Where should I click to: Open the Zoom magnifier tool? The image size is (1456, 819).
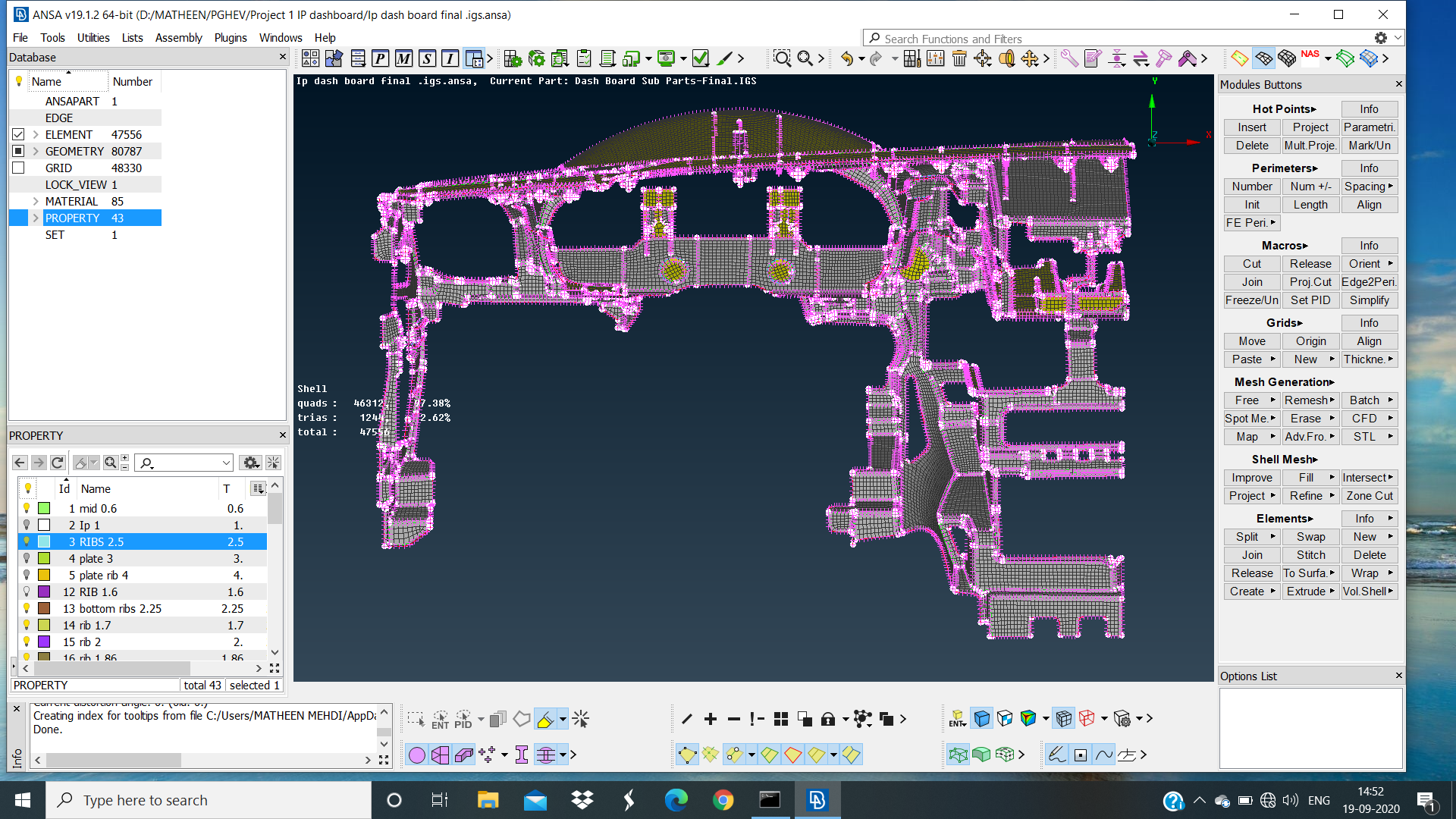(783, 58)
